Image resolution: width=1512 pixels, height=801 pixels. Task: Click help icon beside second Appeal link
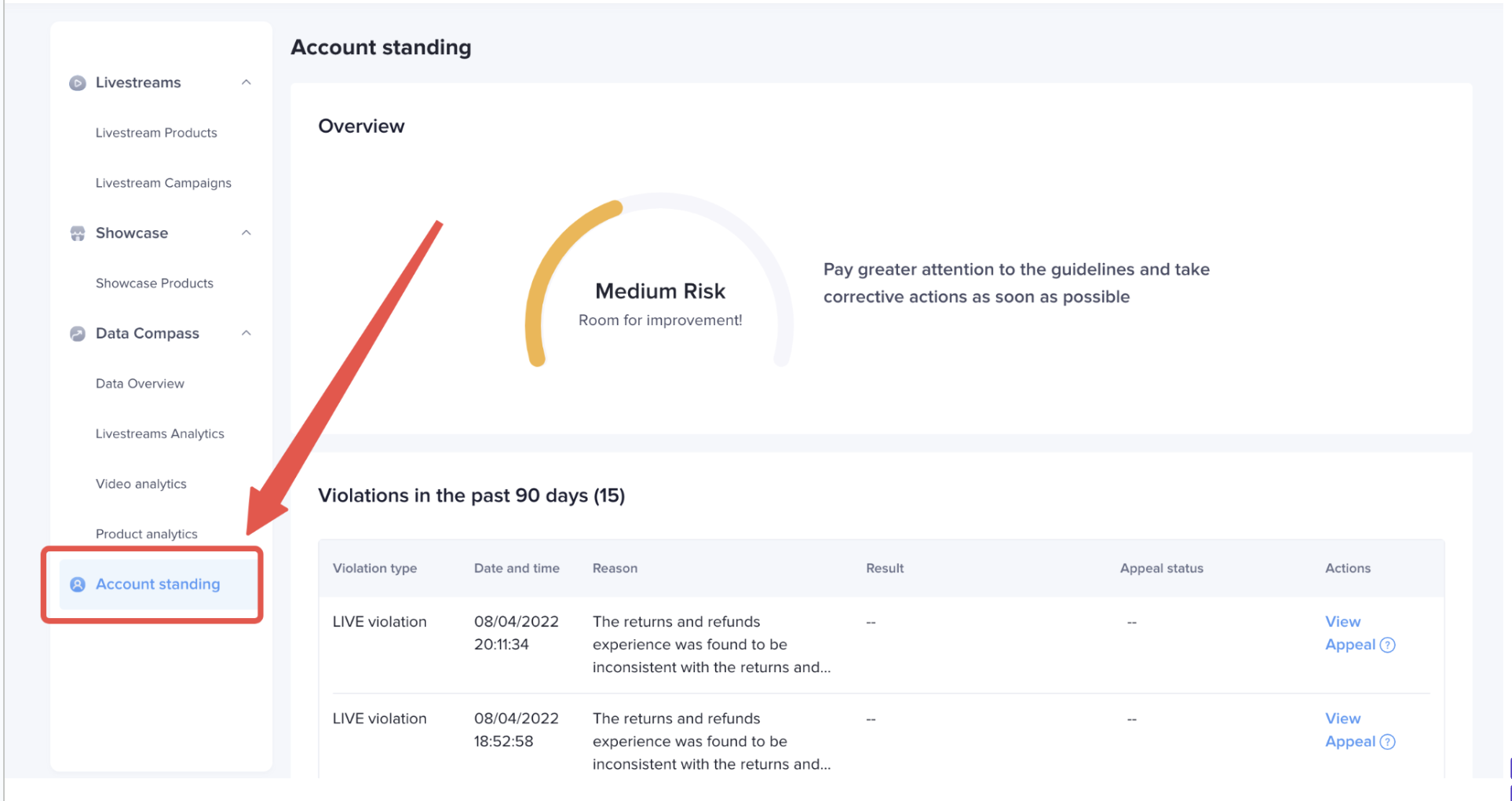point(1388,742)
